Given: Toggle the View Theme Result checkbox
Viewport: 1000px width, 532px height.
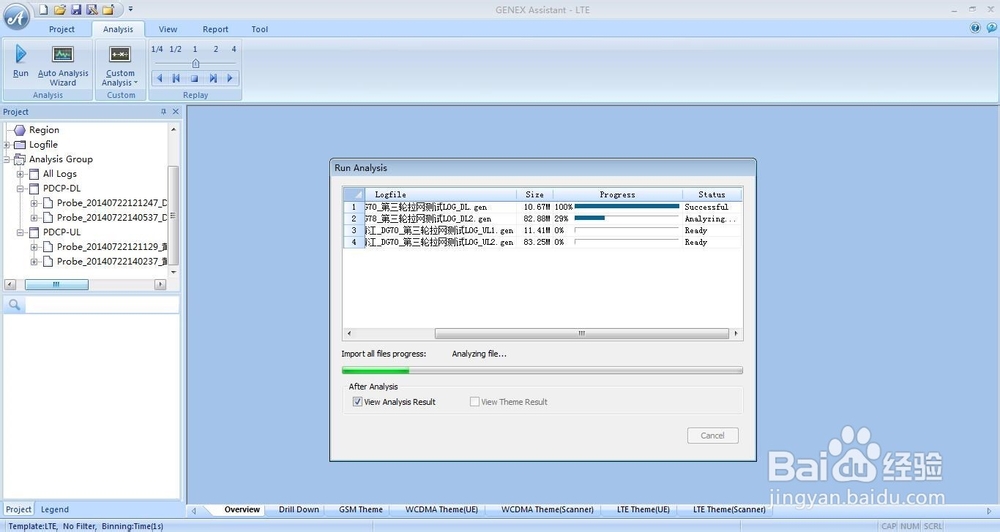Looking at the screenshot, I should tap(474, 402).
